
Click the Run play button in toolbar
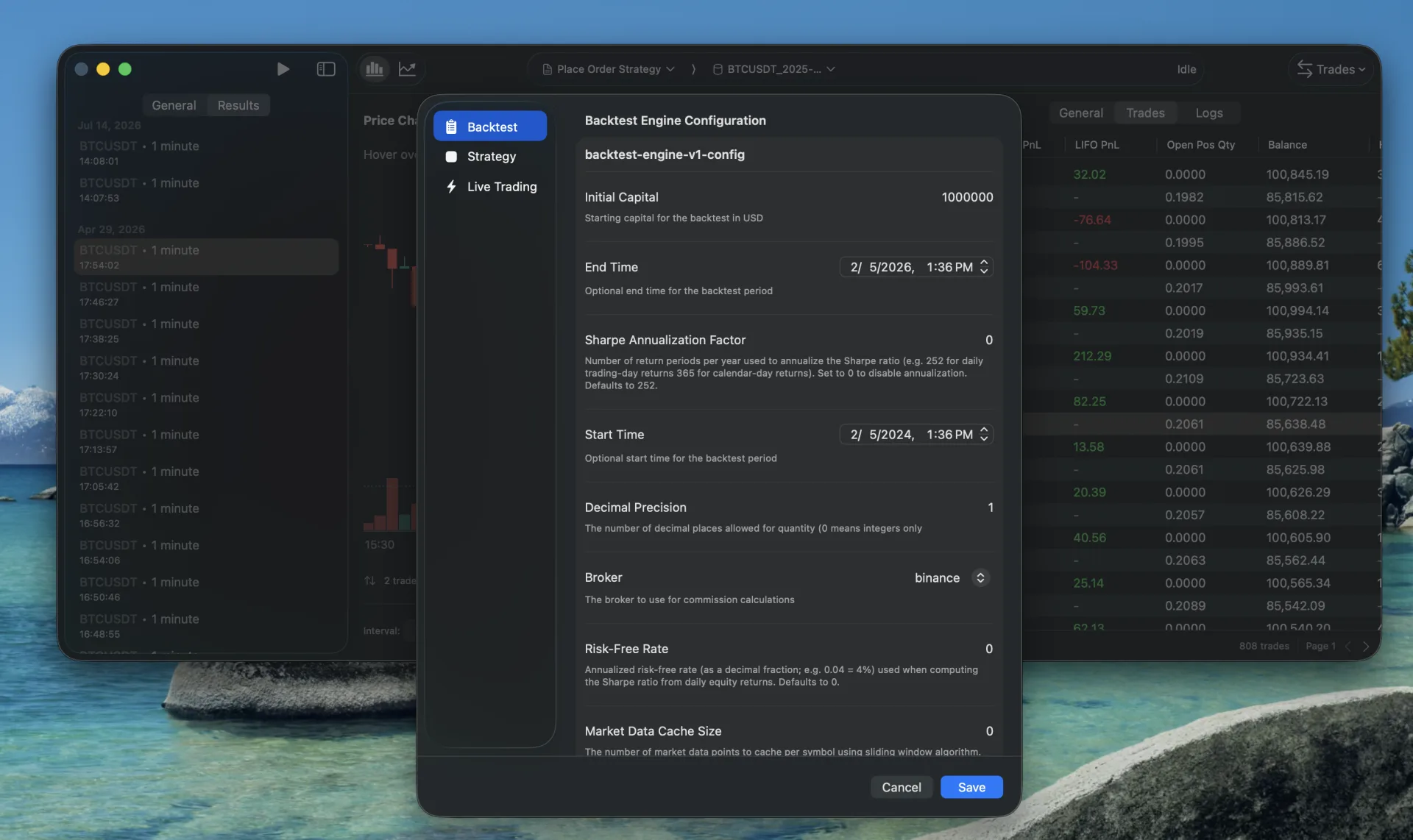coord(283,69)
